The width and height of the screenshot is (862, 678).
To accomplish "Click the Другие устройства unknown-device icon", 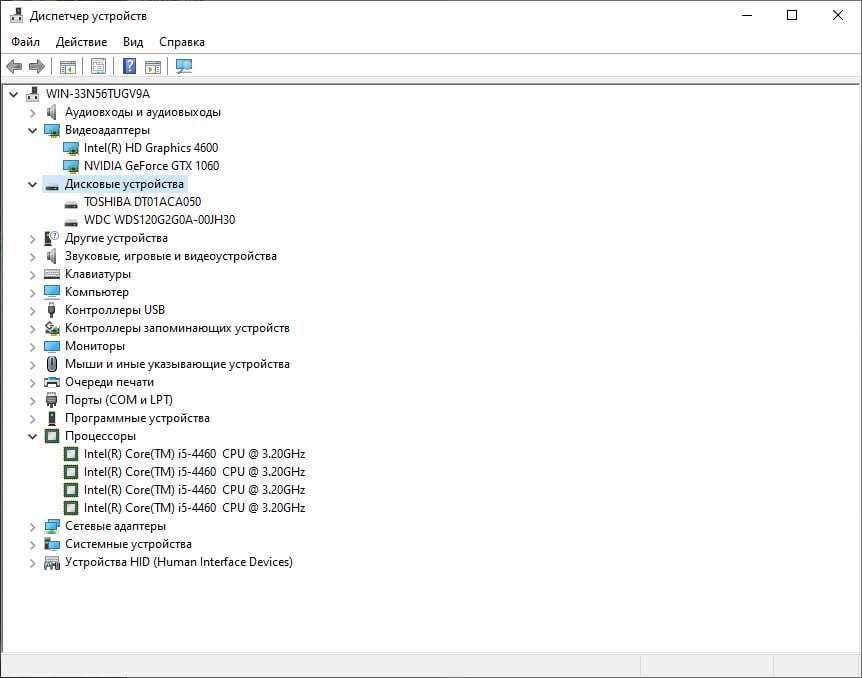I will [x=52, y=238].
